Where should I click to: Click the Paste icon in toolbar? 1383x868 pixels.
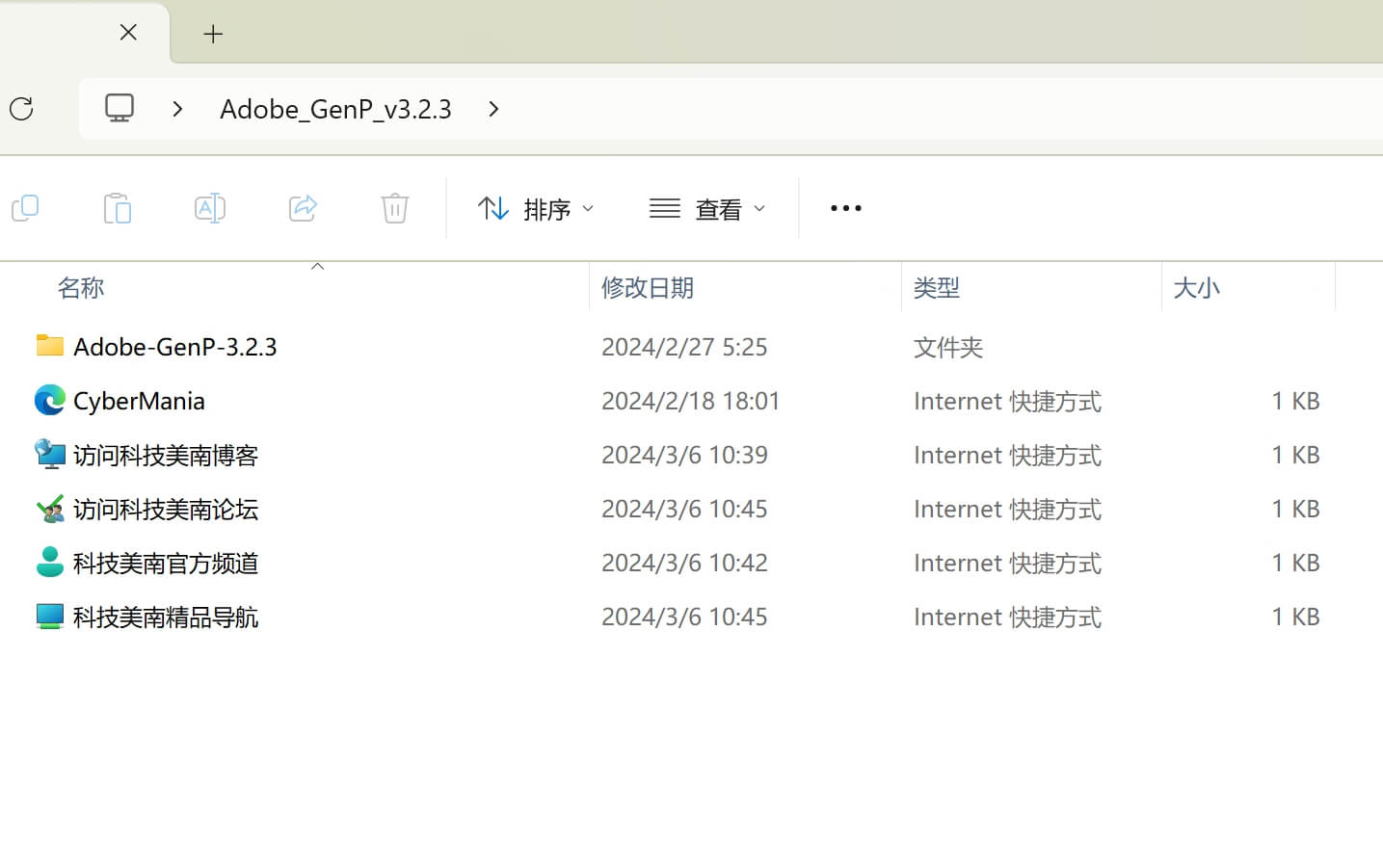point(118,208)
